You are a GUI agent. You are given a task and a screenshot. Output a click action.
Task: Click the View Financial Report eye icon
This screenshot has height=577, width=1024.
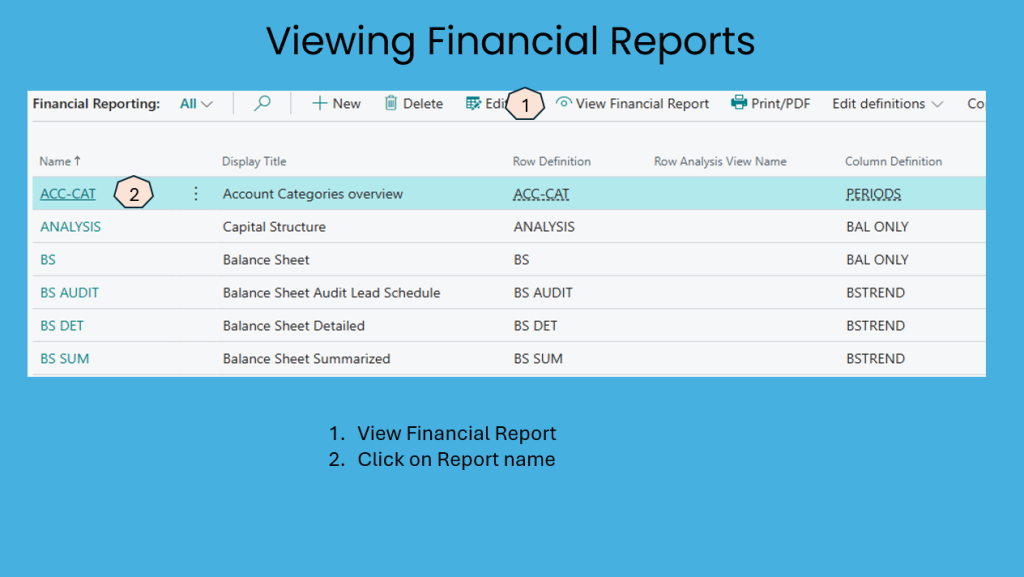[x=564, y=103]
